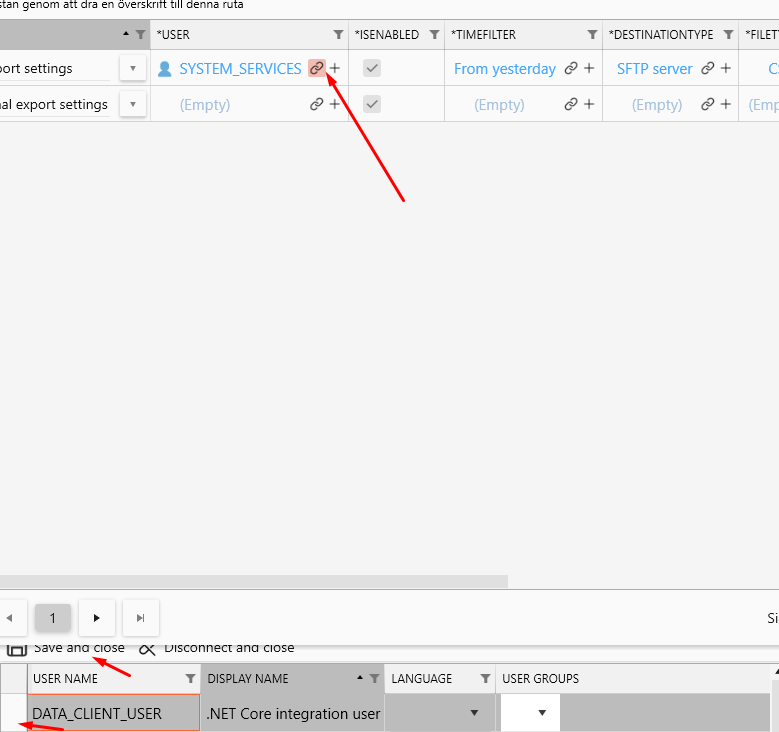Open SYSTEM_SERVICES user link

tap(240, 69)
